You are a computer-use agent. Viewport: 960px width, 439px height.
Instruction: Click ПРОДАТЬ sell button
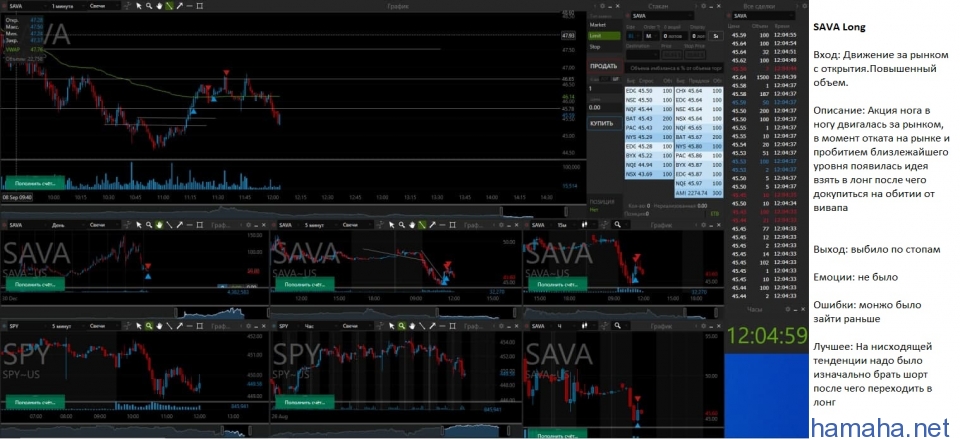[604, 66]
